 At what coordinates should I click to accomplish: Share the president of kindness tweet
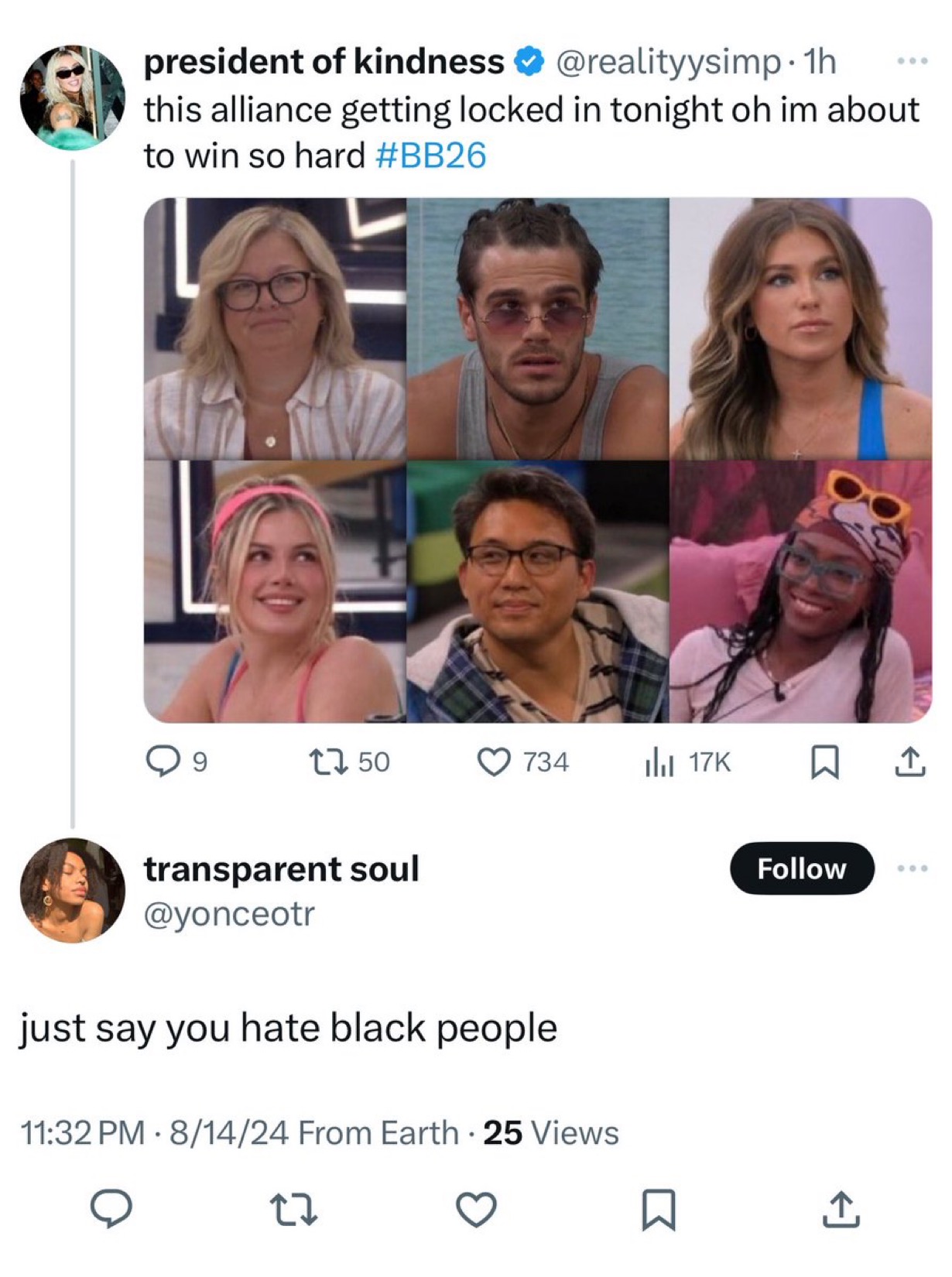(x=910, y=762)
